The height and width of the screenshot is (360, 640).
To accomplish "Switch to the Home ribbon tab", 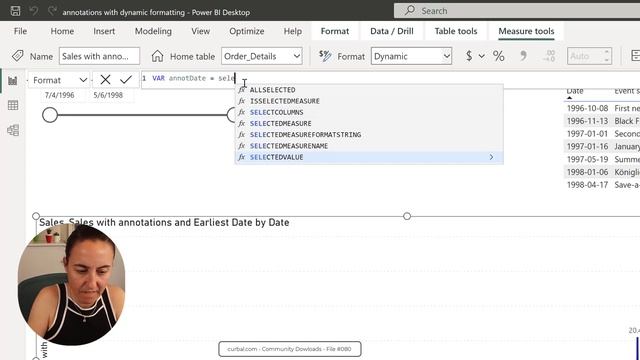I will coord(62,31).
